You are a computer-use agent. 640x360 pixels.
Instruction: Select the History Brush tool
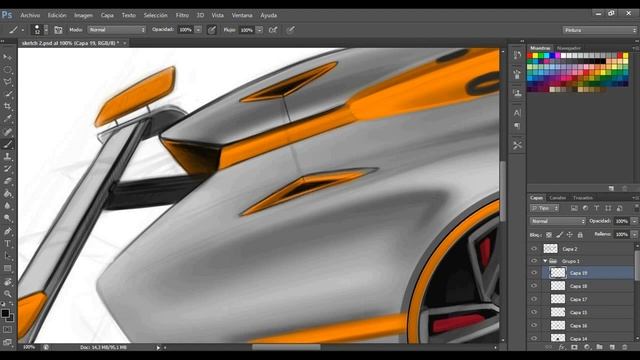click(x=7, y=169)
